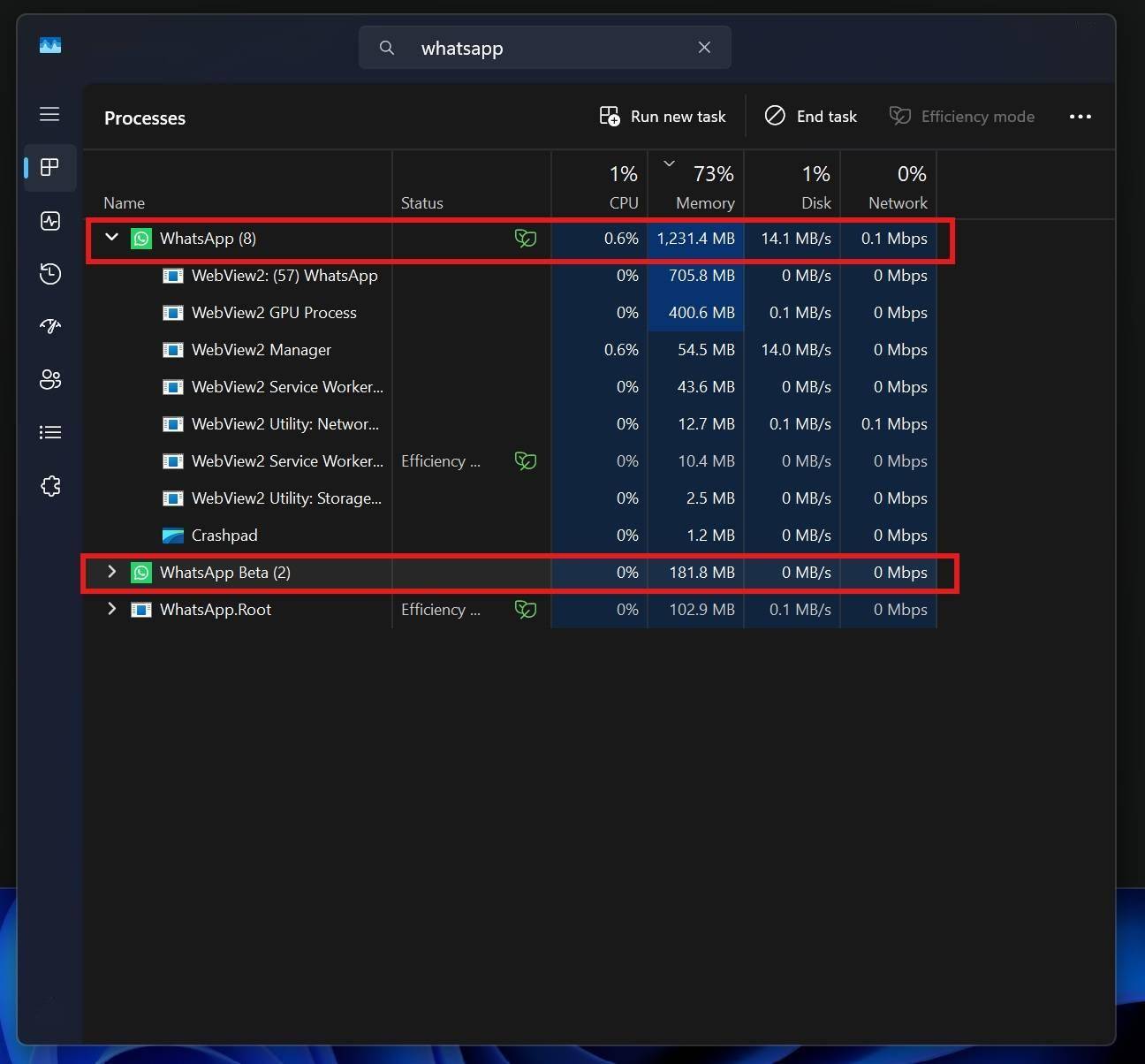Open the Details page in sidebar

[x=50, y=433]
